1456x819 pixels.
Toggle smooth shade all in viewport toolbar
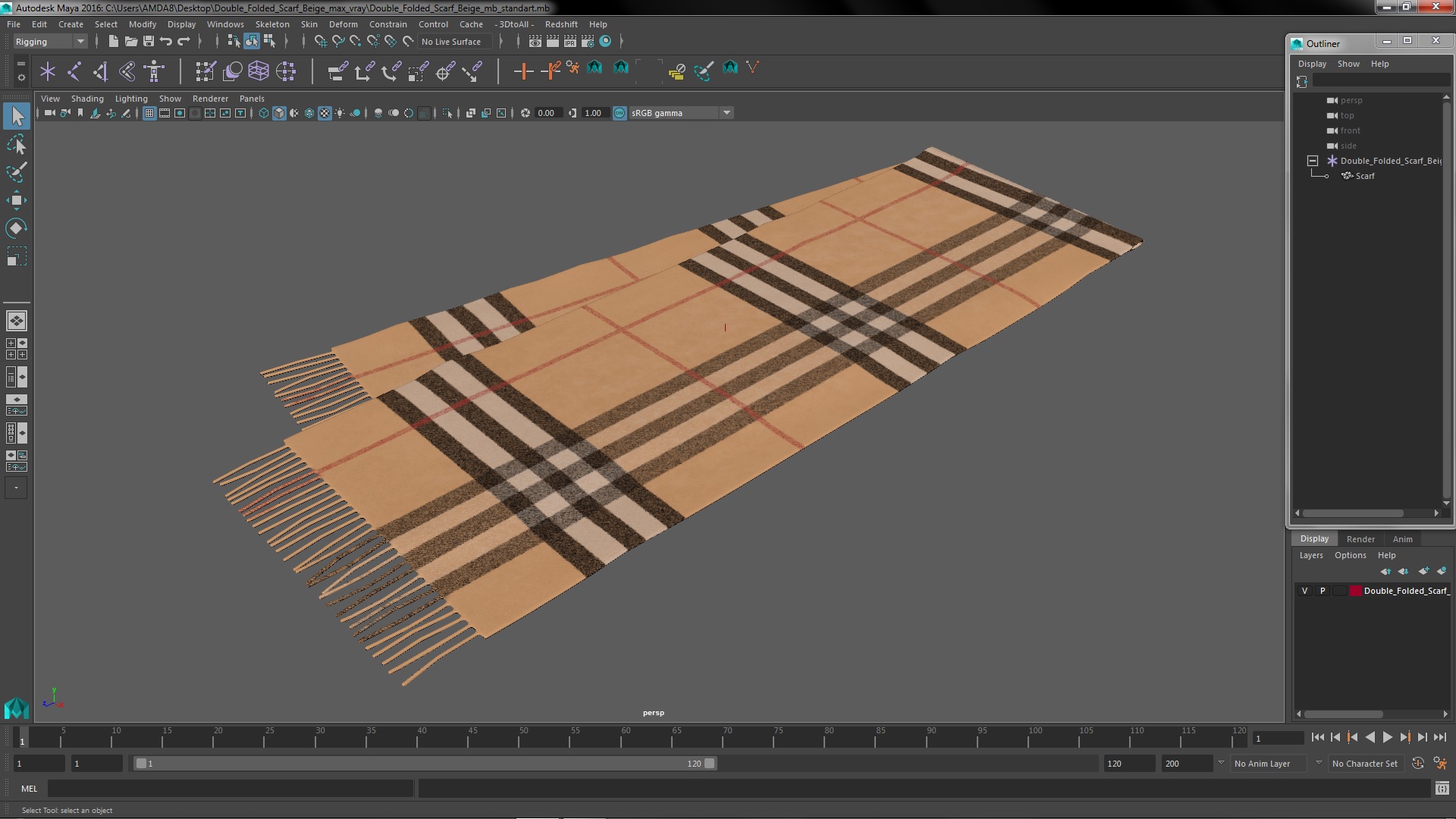[x=279, y=113]
